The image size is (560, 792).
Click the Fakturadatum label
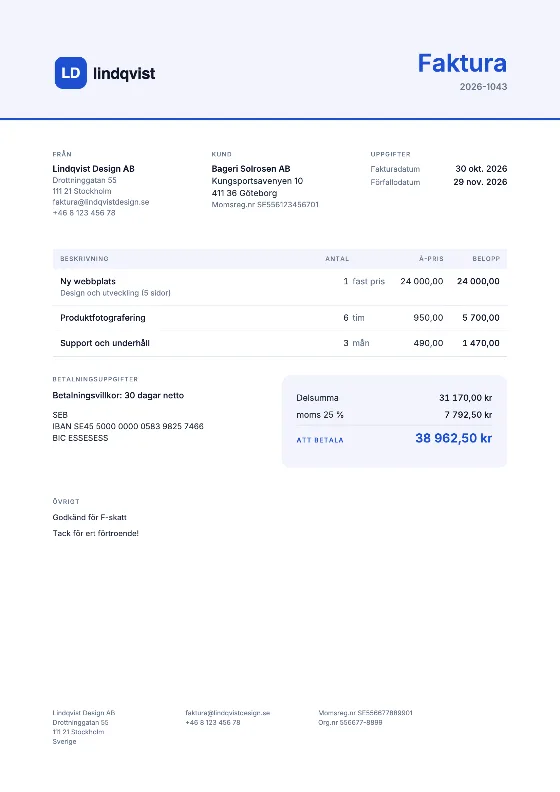pyautogui.click(x=395, y=169)
